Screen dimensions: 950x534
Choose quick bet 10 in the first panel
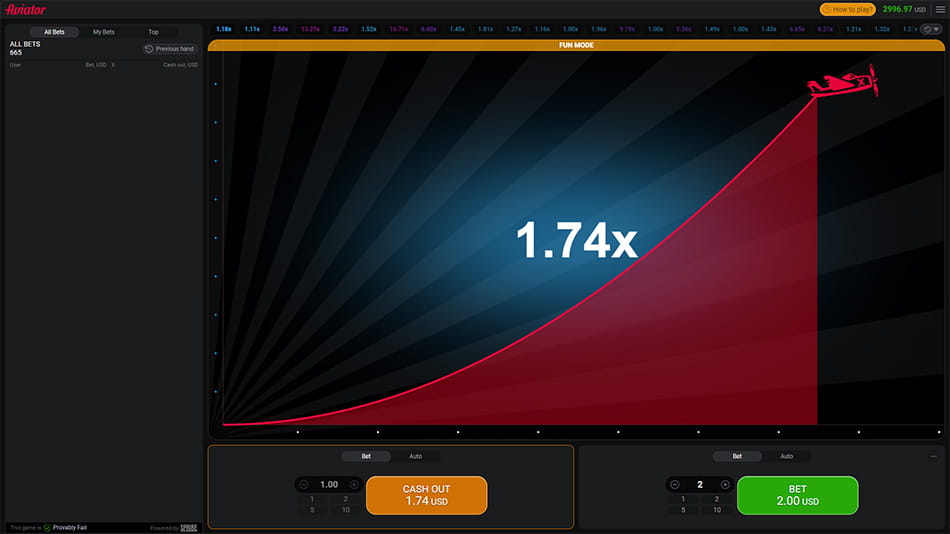(346, 510)
